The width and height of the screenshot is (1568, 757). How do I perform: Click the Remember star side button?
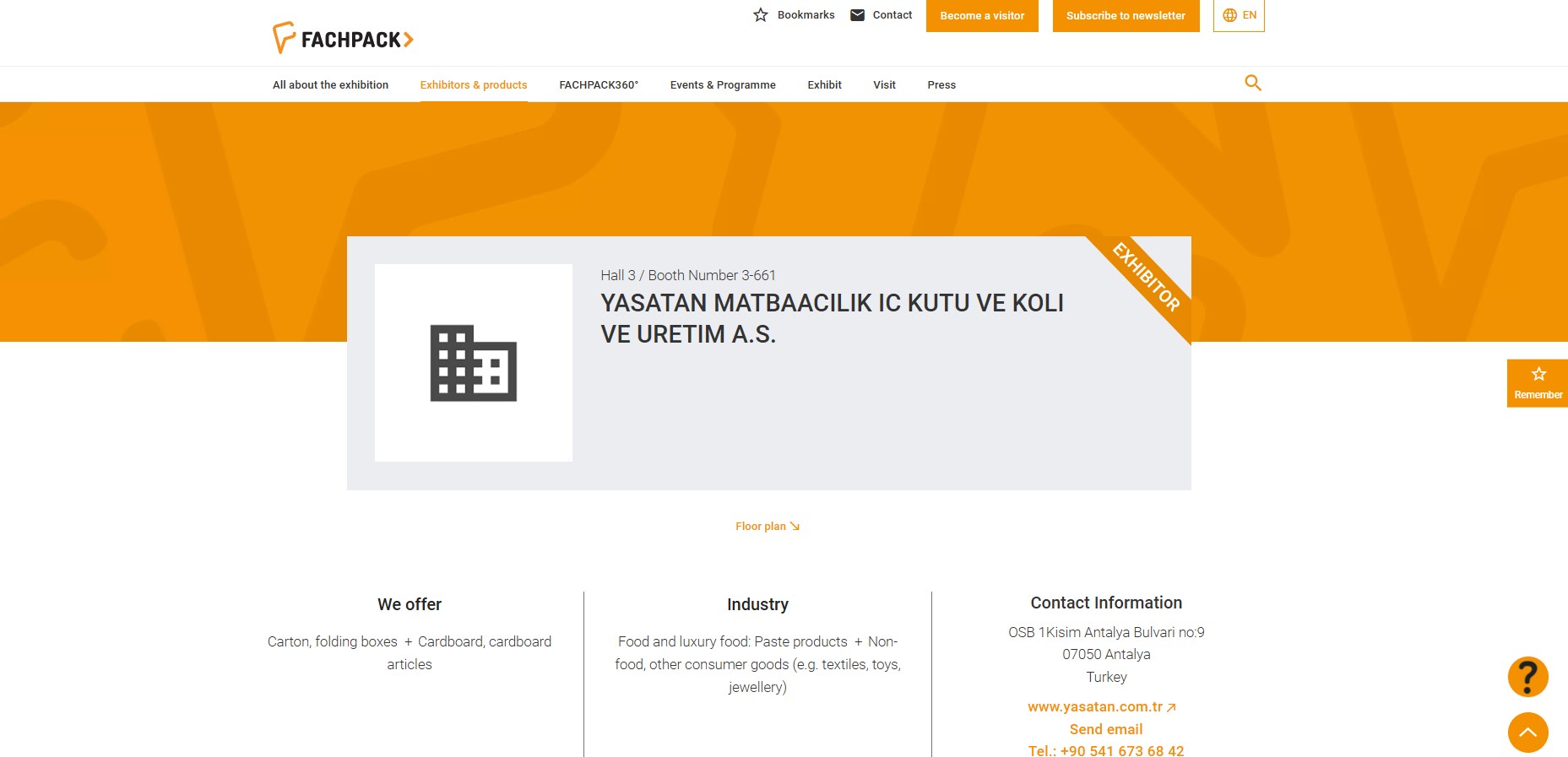click(1538, 383)
